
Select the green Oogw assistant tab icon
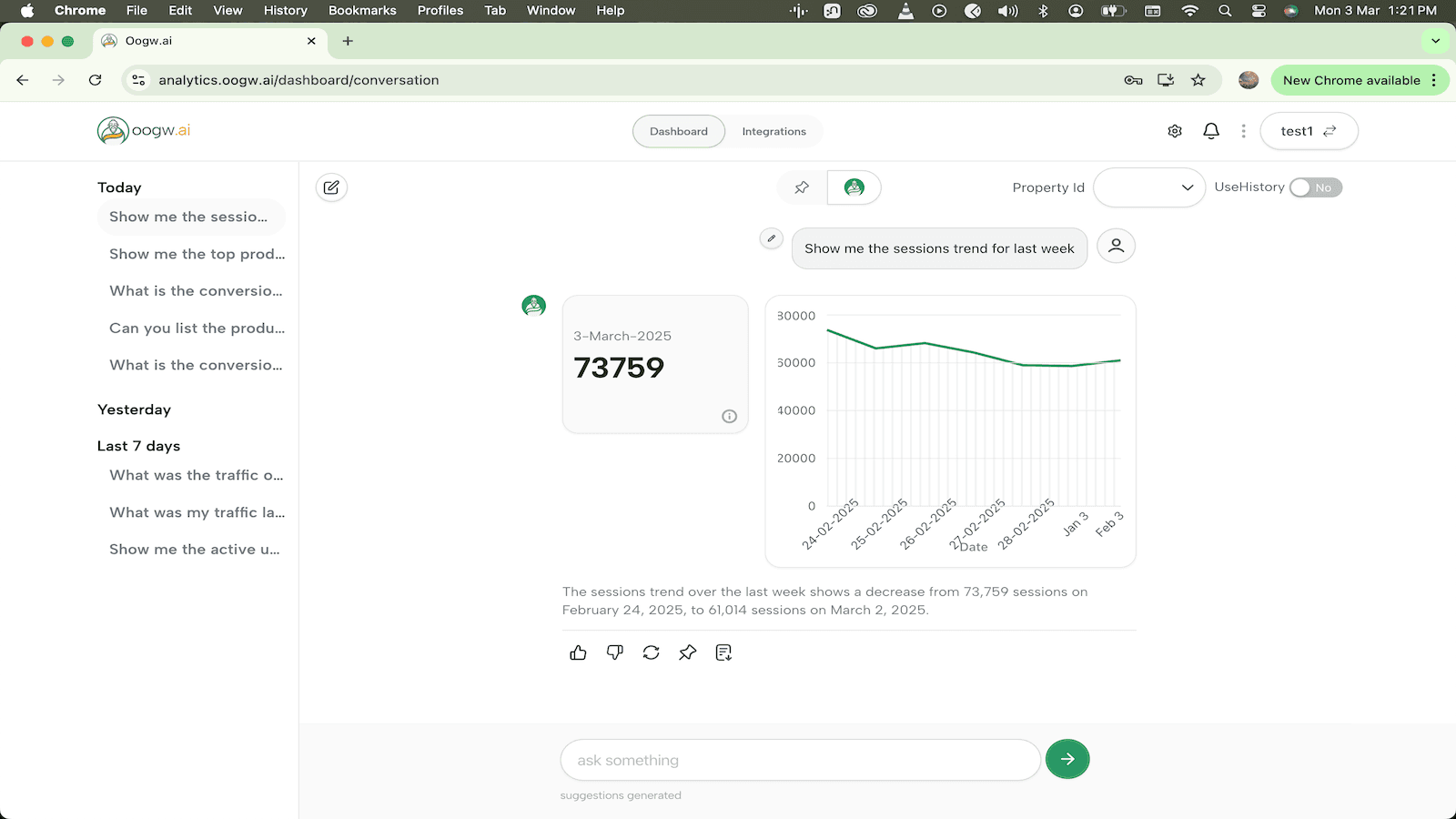(854, 187)
